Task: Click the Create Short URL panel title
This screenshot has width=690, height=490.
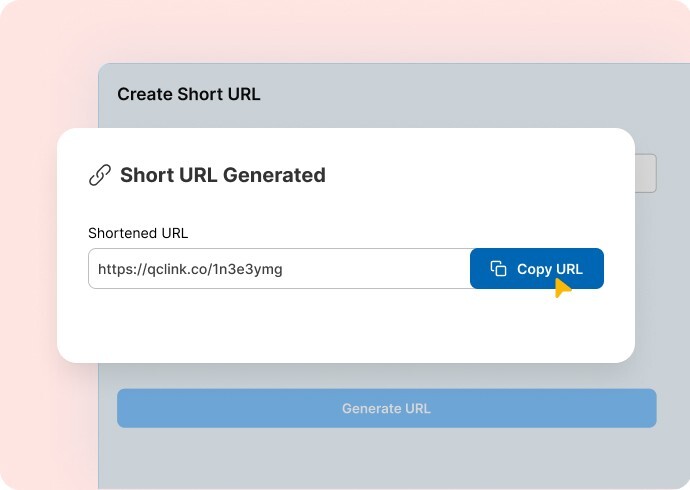Action: click(188, 95)
